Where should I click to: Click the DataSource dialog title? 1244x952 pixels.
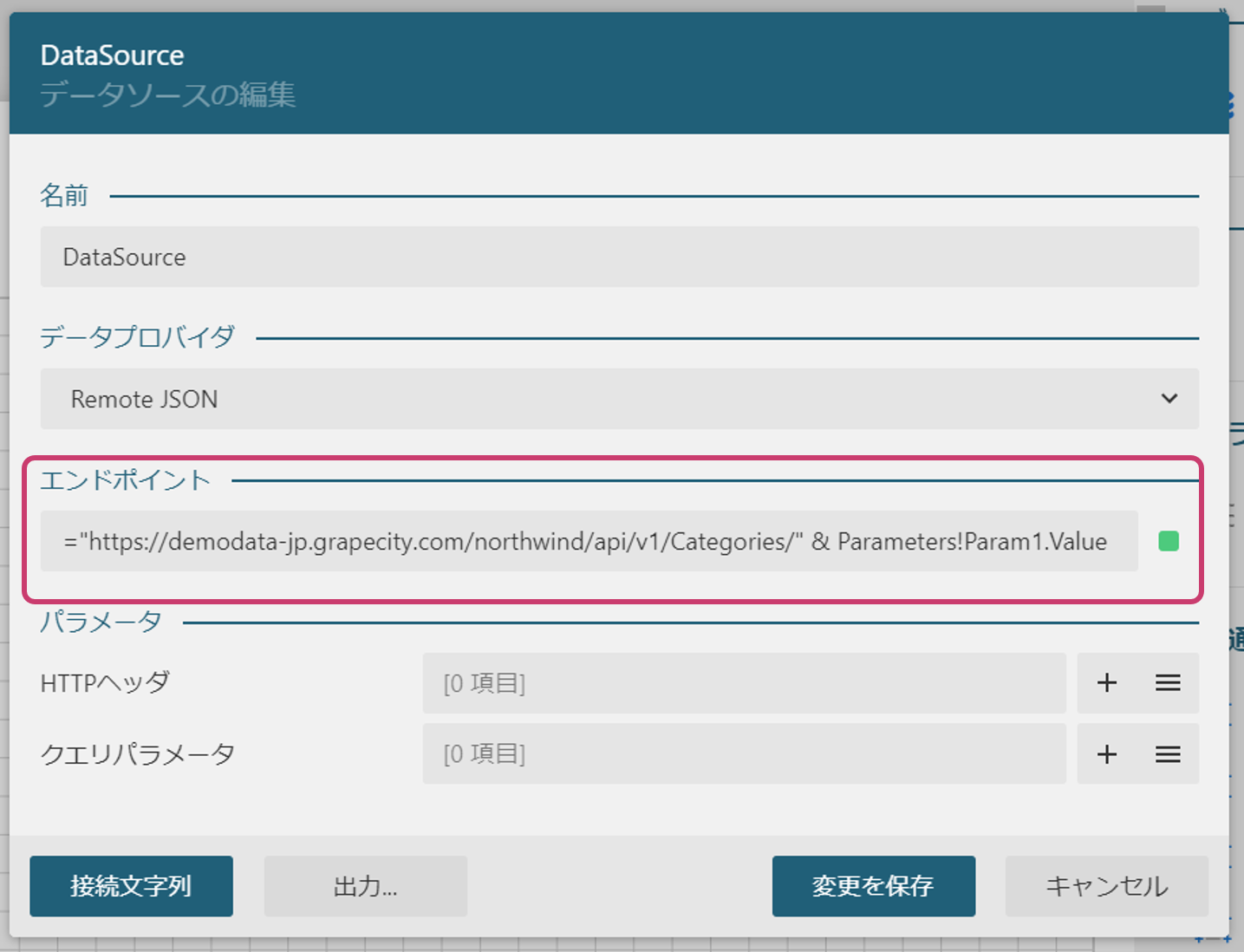[112, 55]
